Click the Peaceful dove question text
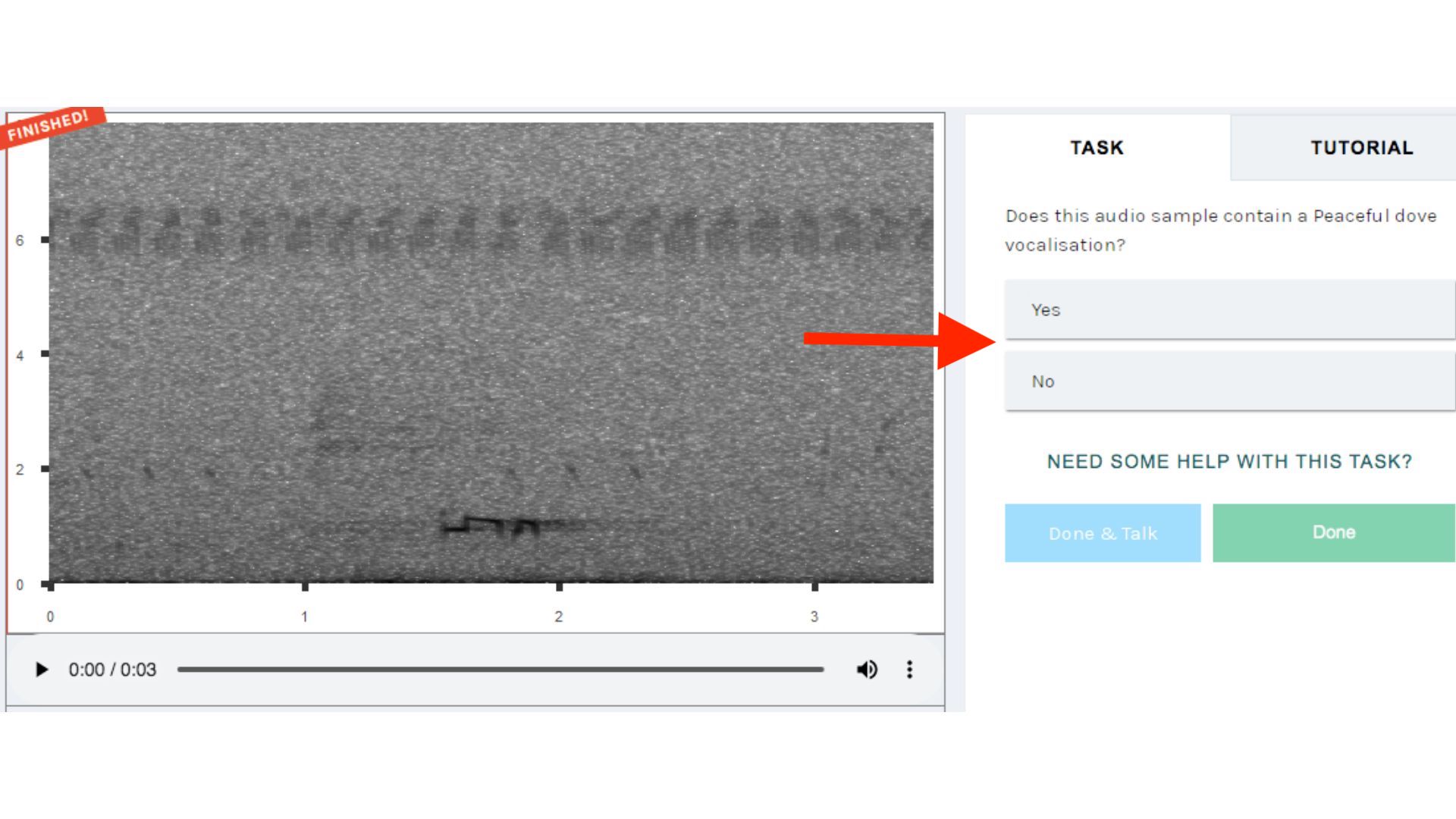Screen dimensions: 1456x819 (x=1221, y=231)
